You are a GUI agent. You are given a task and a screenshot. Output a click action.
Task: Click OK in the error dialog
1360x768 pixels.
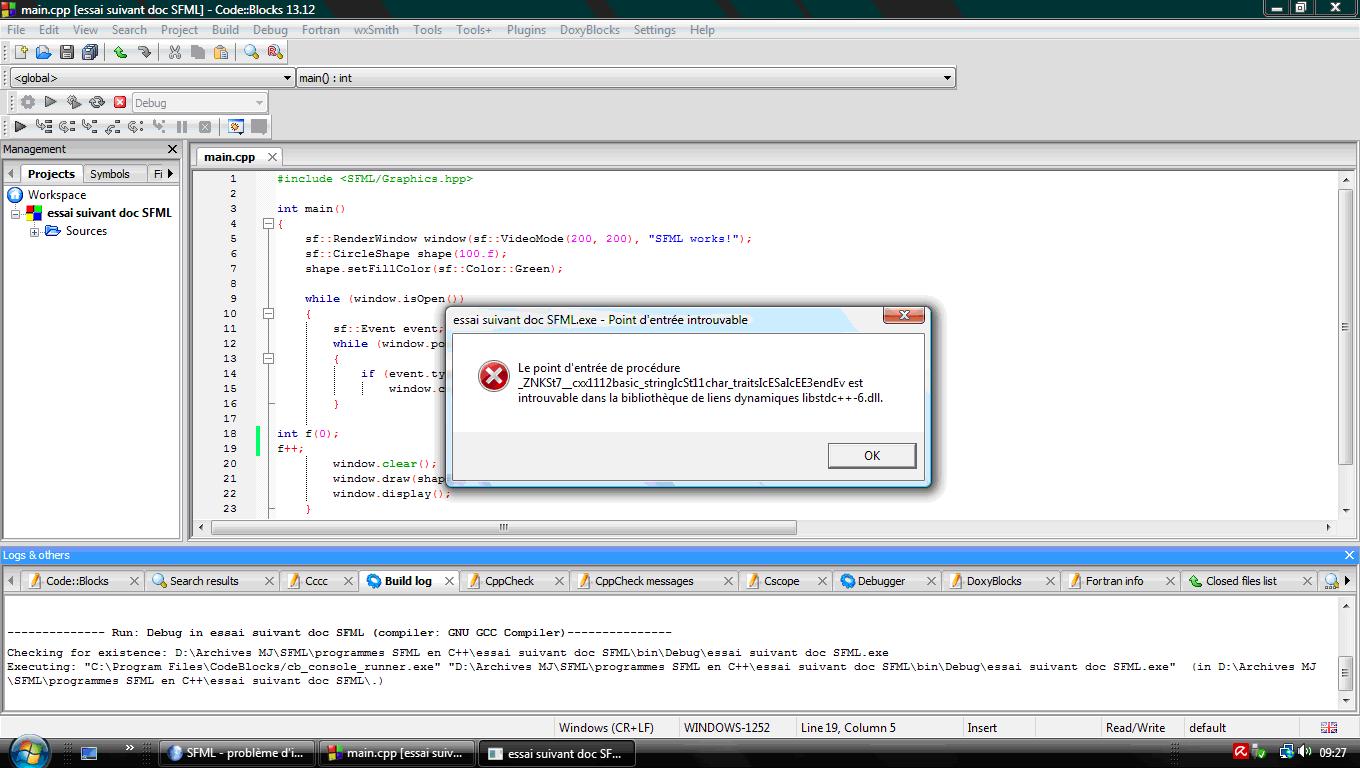tap(870, 455)
